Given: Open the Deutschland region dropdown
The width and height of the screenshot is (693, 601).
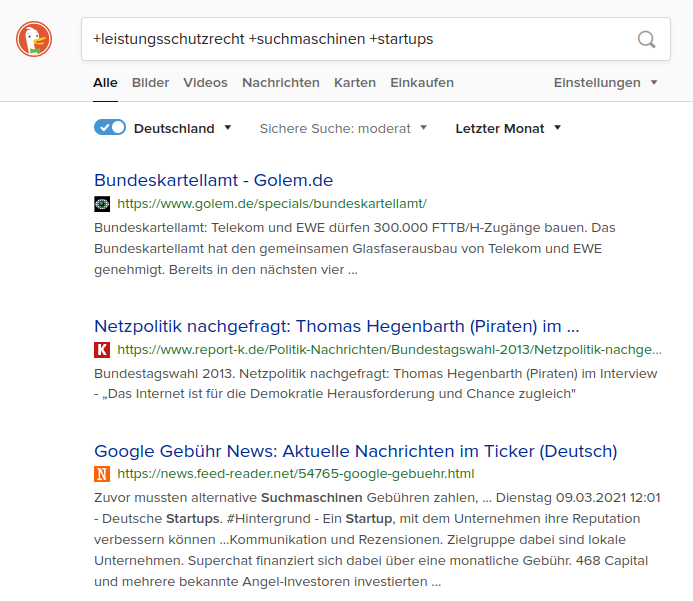Looking at the screenshot, I should coord(183,128).
